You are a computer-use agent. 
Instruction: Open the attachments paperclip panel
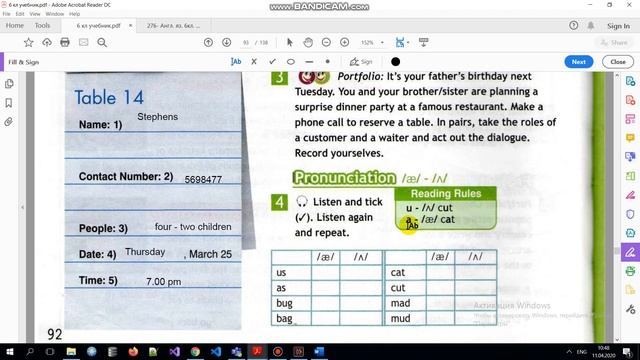point(9,122)
